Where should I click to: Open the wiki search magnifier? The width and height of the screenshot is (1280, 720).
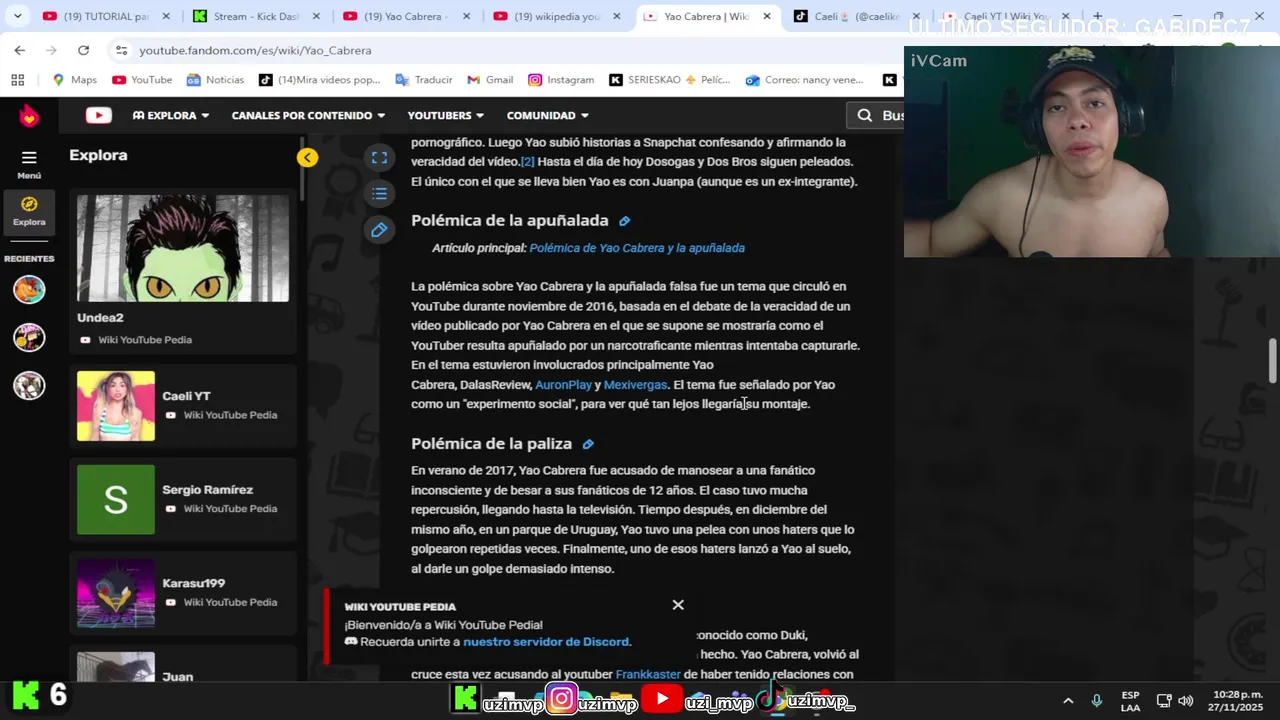865,116
